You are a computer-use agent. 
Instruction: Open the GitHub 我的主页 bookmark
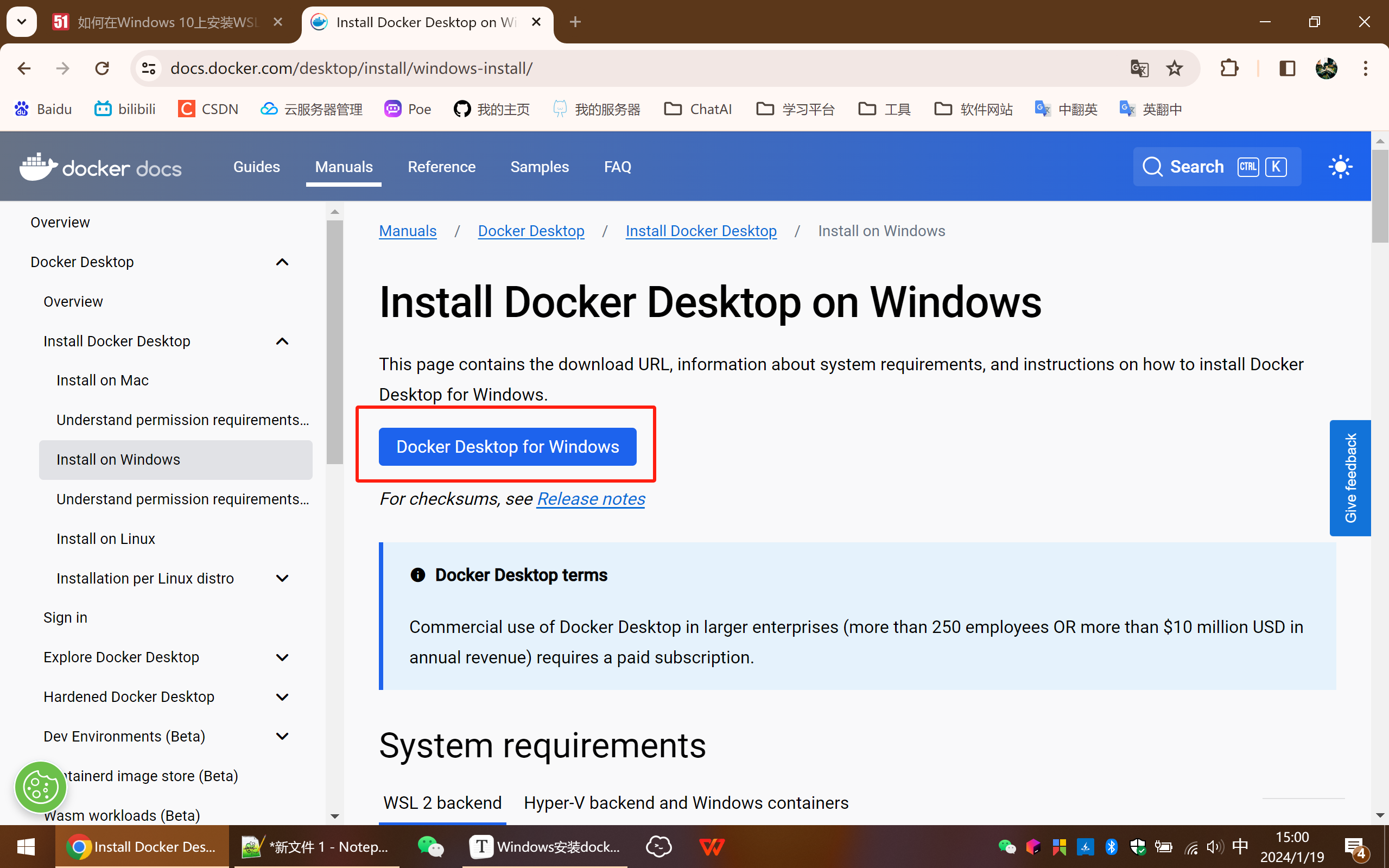[x=491, y=109]
